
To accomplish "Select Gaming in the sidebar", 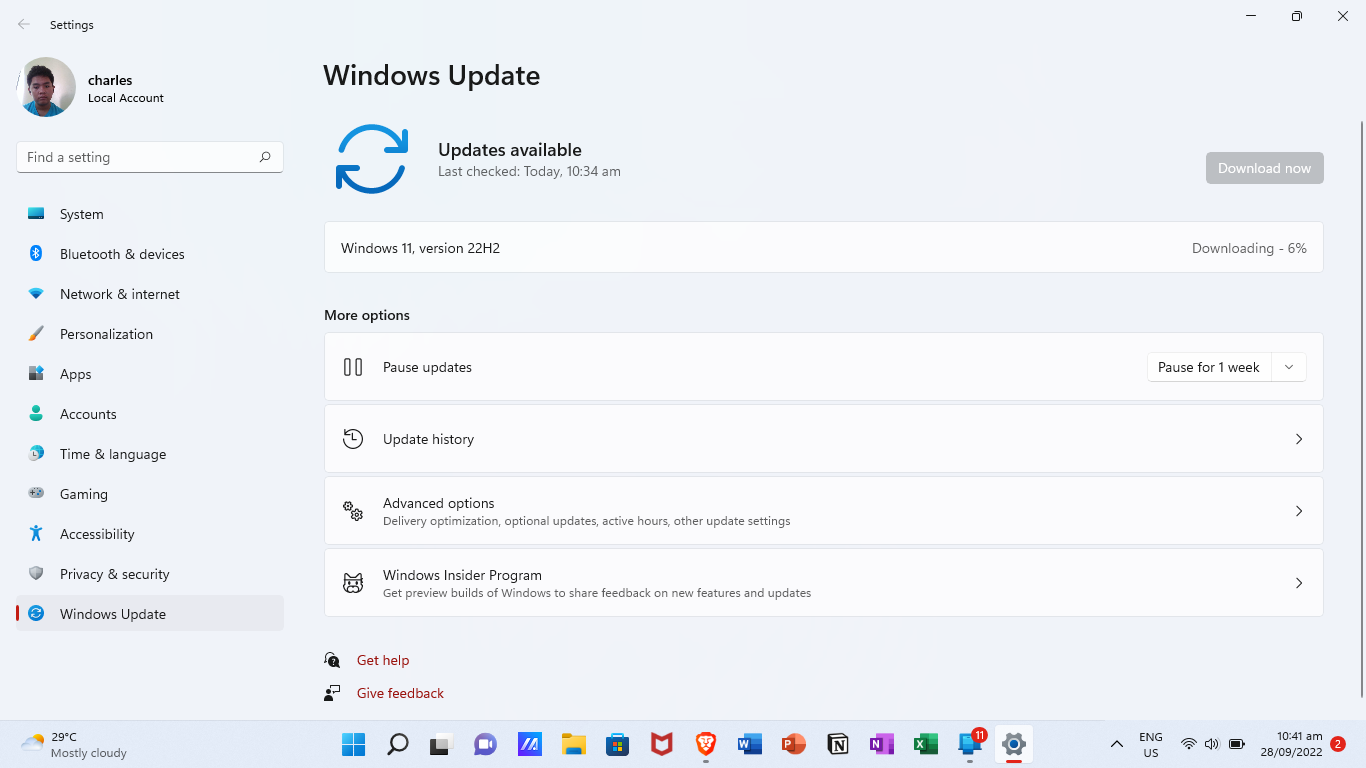I will [150, 494].
